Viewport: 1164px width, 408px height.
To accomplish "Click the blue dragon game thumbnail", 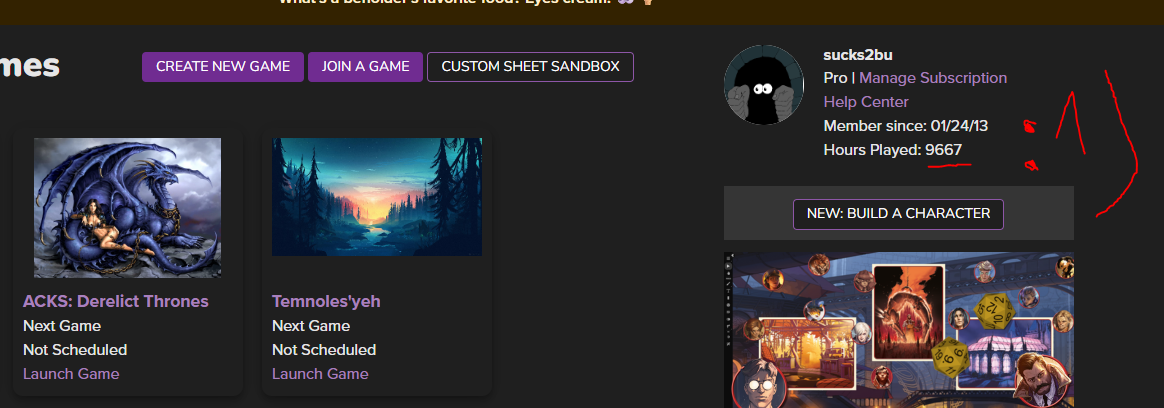I will (128, 208).
